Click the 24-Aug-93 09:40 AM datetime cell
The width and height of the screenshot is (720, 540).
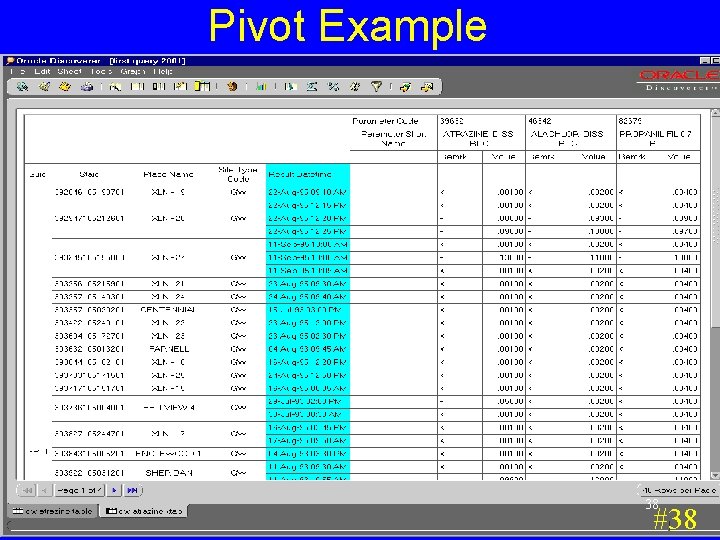[308, 297]
